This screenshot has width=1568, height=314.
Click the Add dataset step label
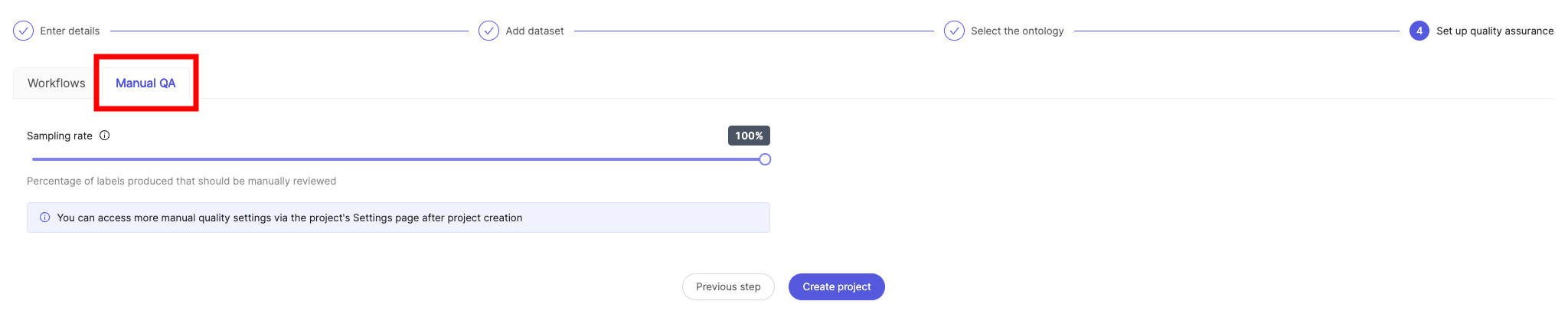(x=534, y=31)
